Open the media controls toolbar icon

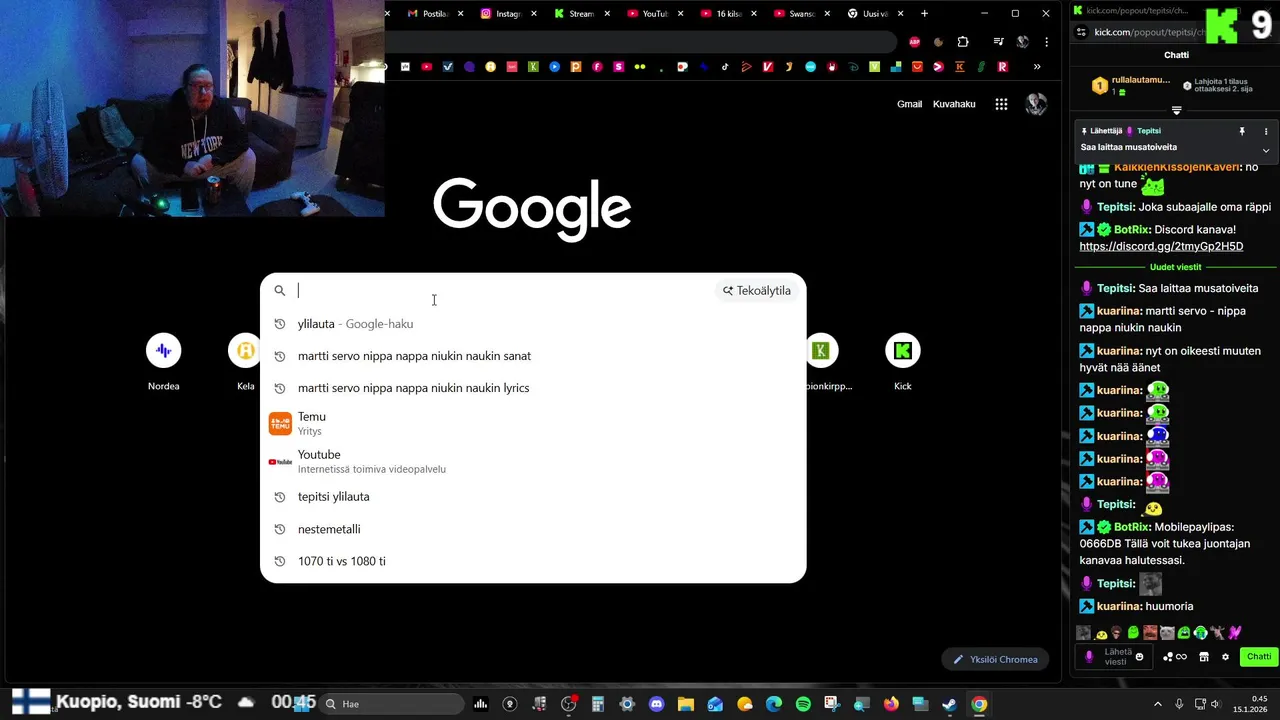[998, 42]
